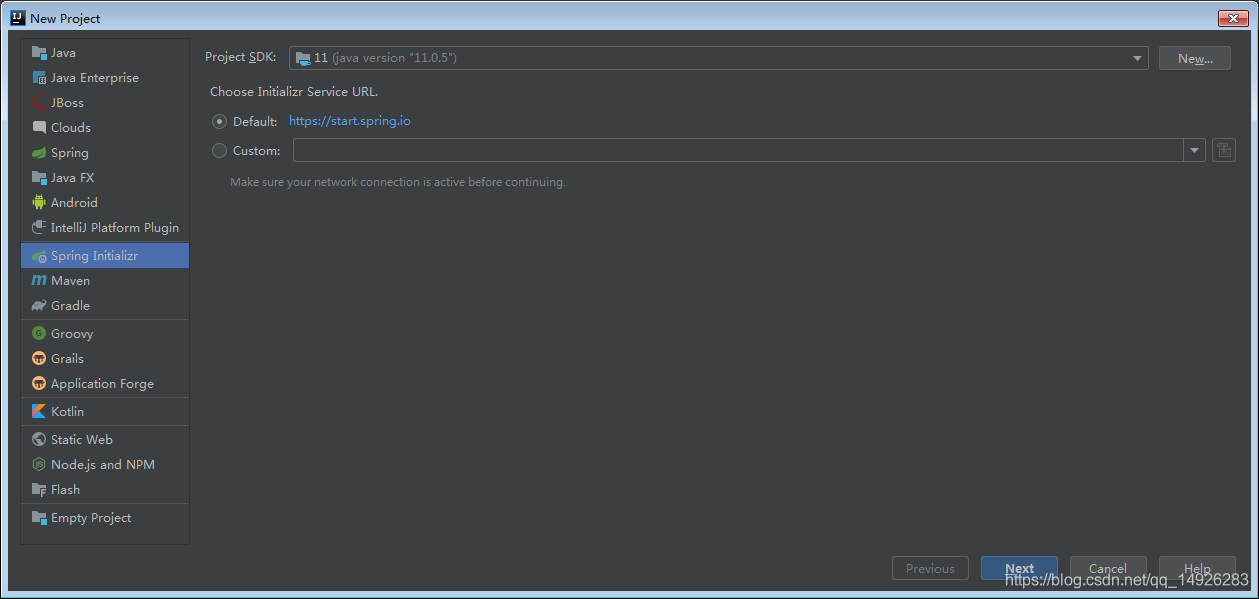Click the network connection reminder text
Image resolution: width=1259 pixels, height=599 pixels.
click(398, 182)
